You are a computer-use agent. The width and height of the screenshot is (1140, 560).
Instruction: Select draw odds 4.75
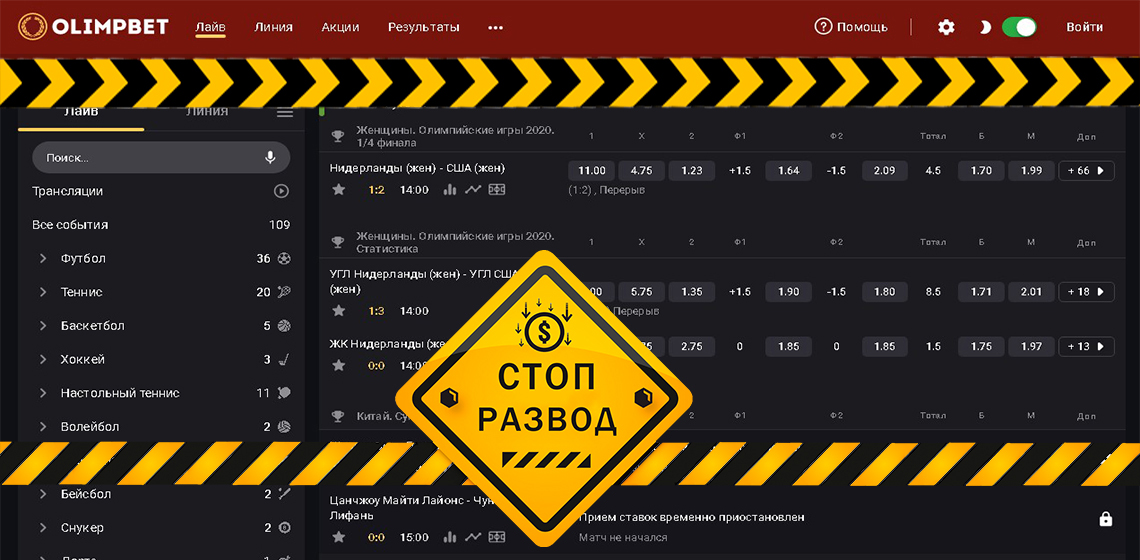pos(641,171)
